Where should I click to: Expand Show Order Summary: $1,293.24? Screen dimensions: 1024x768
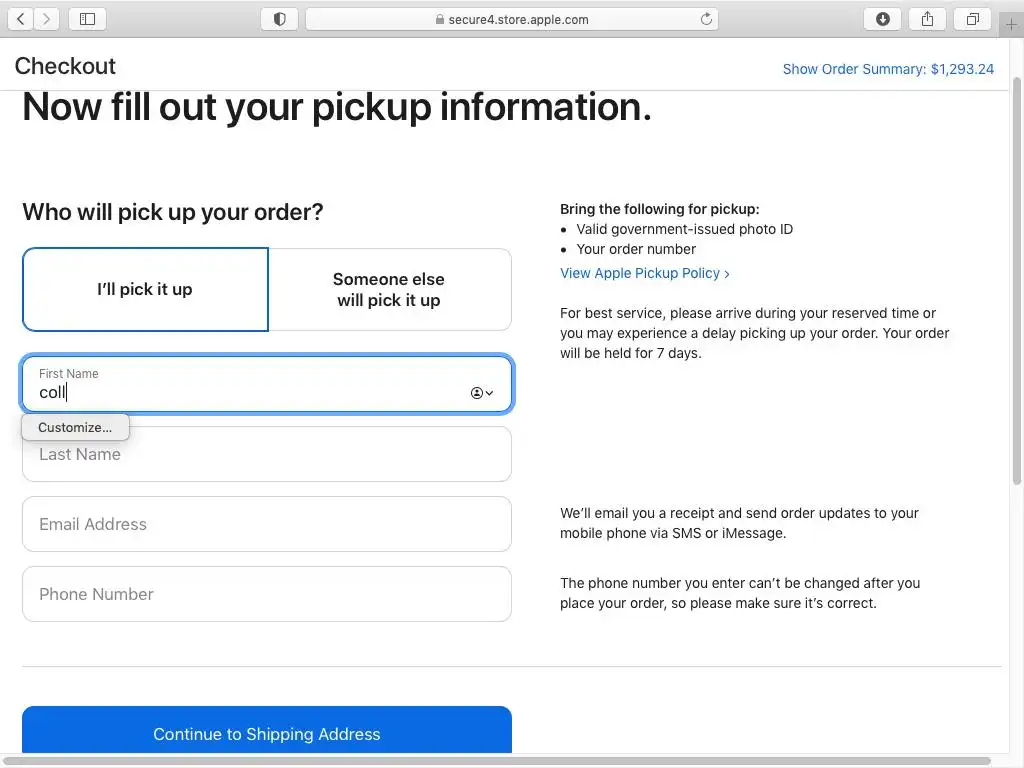888,69
